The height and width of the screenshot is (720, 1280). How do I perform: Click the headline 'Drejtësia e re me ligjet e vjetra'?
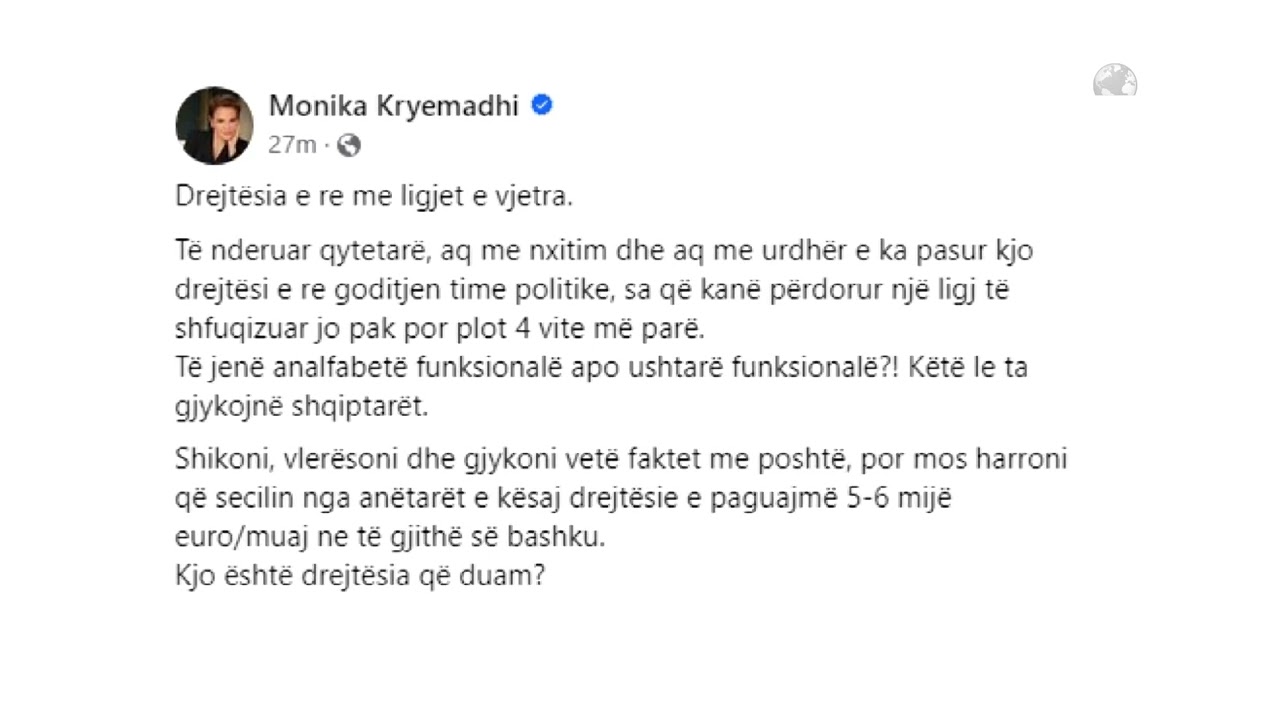pos(374,196)
